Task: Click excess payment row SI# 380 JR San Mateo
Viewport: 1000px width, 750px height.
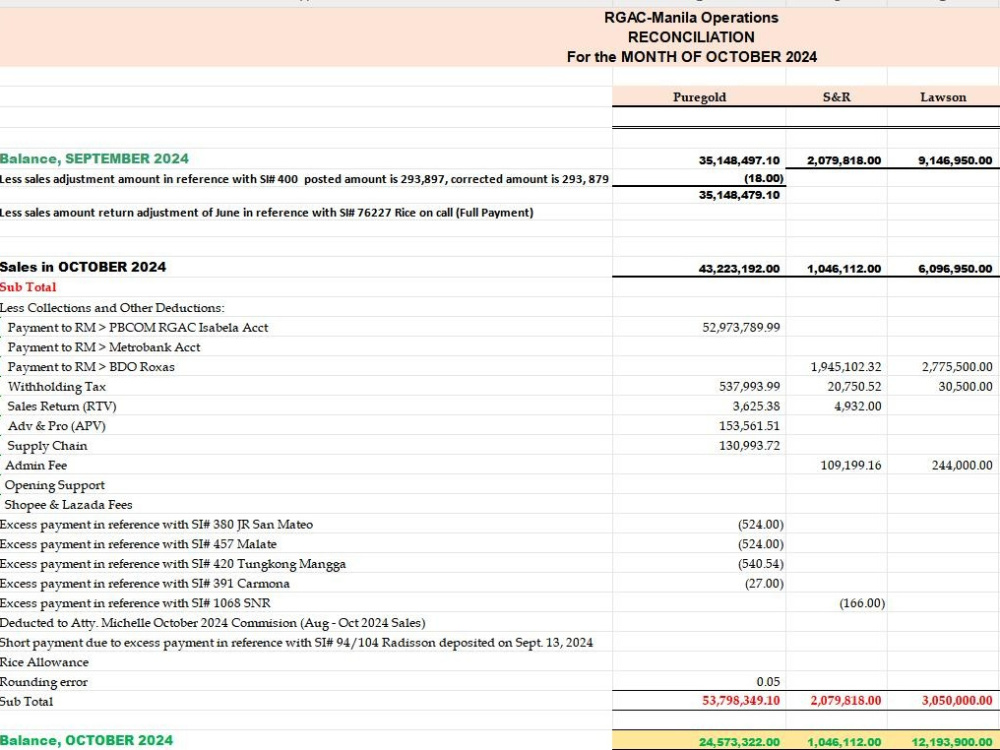Action: (156, 525)
